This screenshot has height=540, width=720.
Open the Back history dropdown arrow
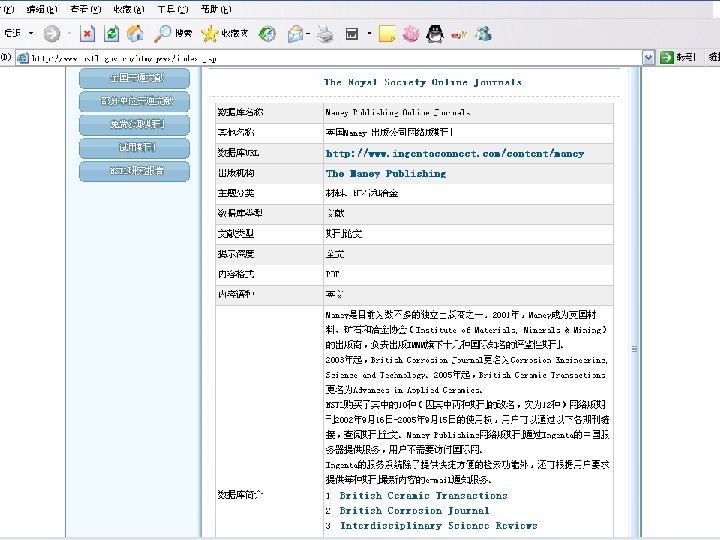31,33
